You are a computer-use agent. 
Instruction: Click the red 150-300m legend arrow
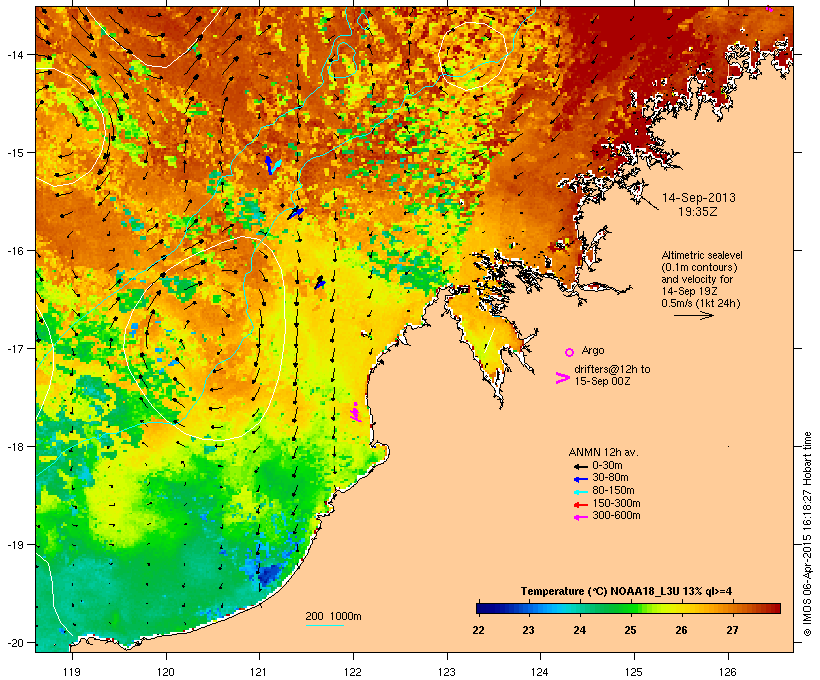coord(580,505)
